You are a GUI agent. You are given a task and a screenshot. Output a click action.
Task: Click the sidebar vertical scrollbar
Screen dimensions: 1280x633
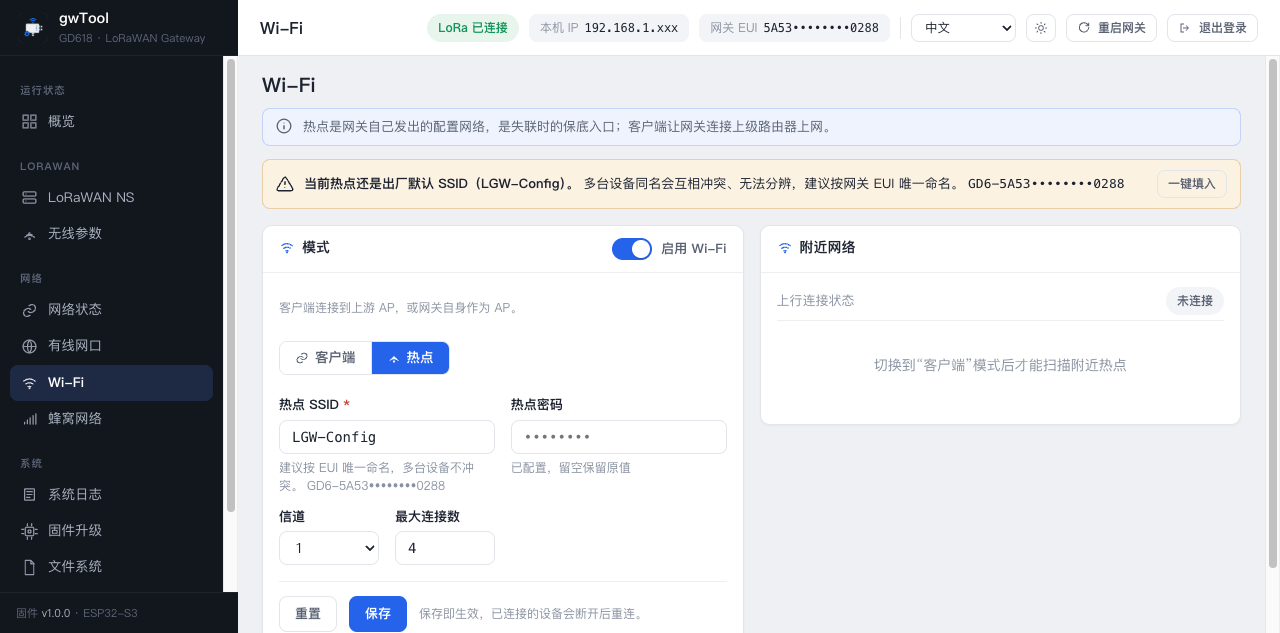pos(231,285)
